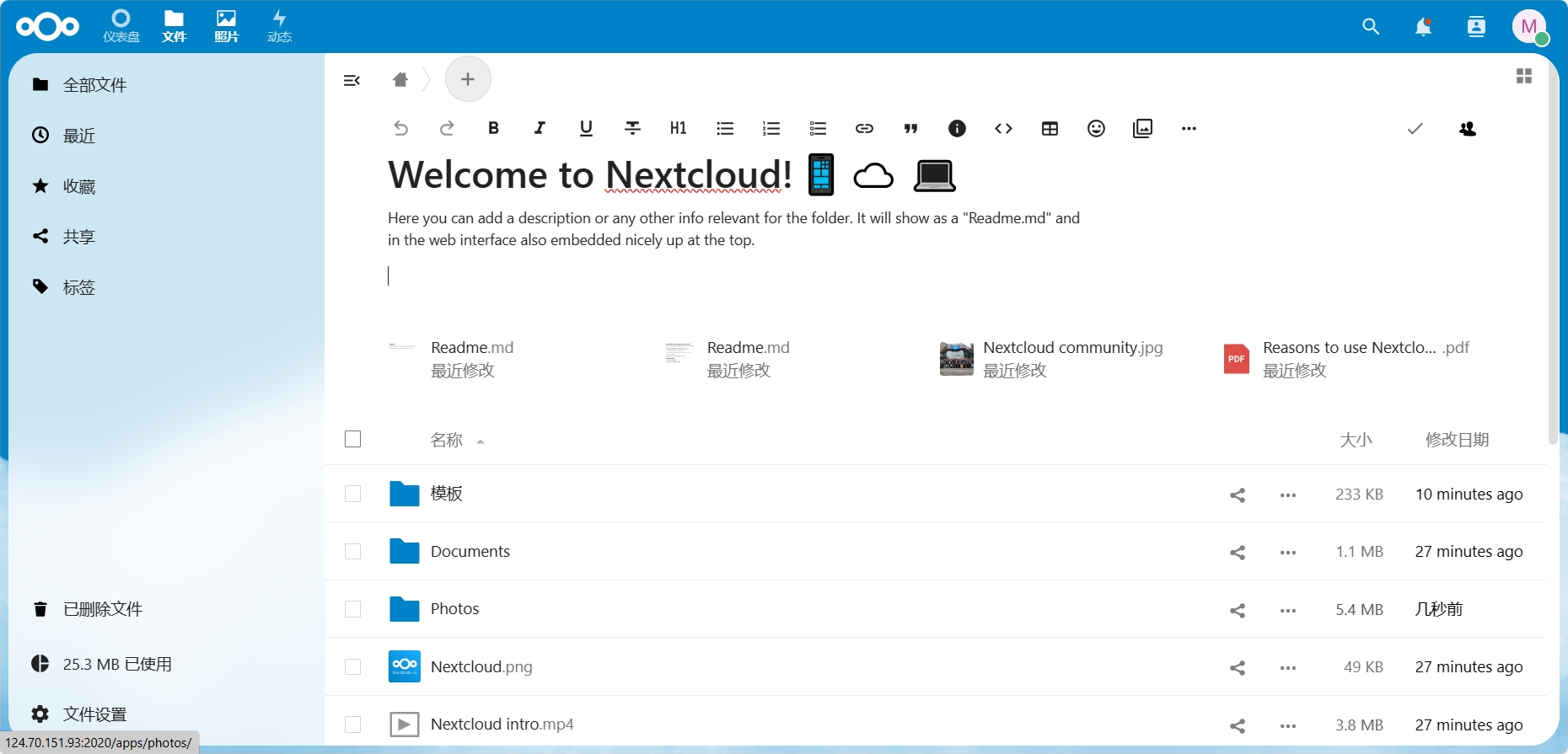Insert image attachment icon
This screenshot has width=1568, height=754.
point(1142,128)
